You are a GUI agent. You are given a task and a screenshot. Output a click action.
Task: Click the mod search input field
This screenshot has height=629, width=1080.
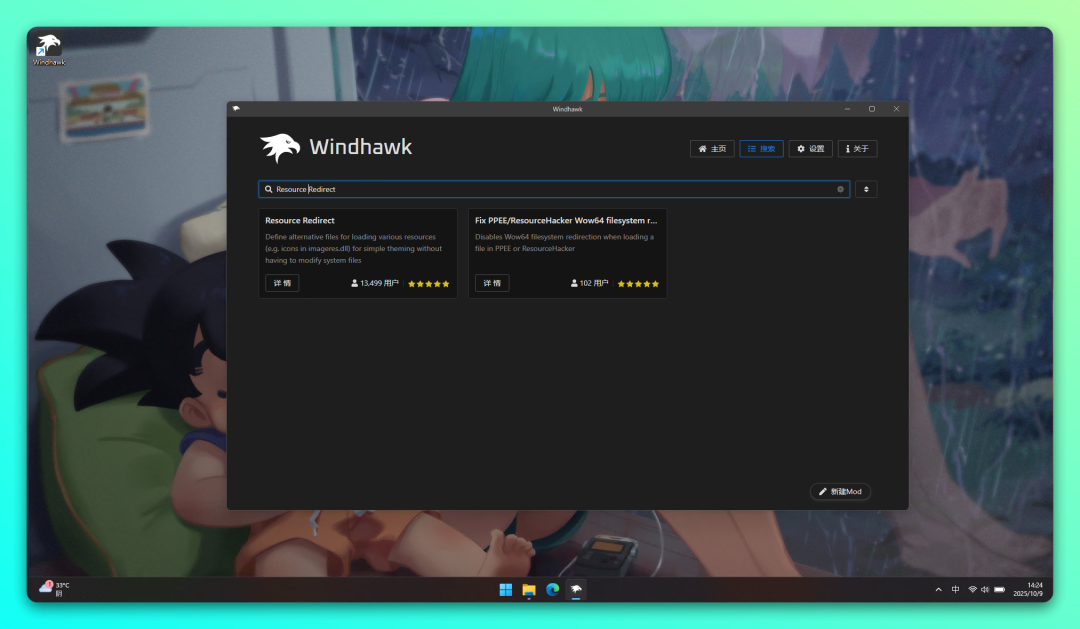click(550, 189)
